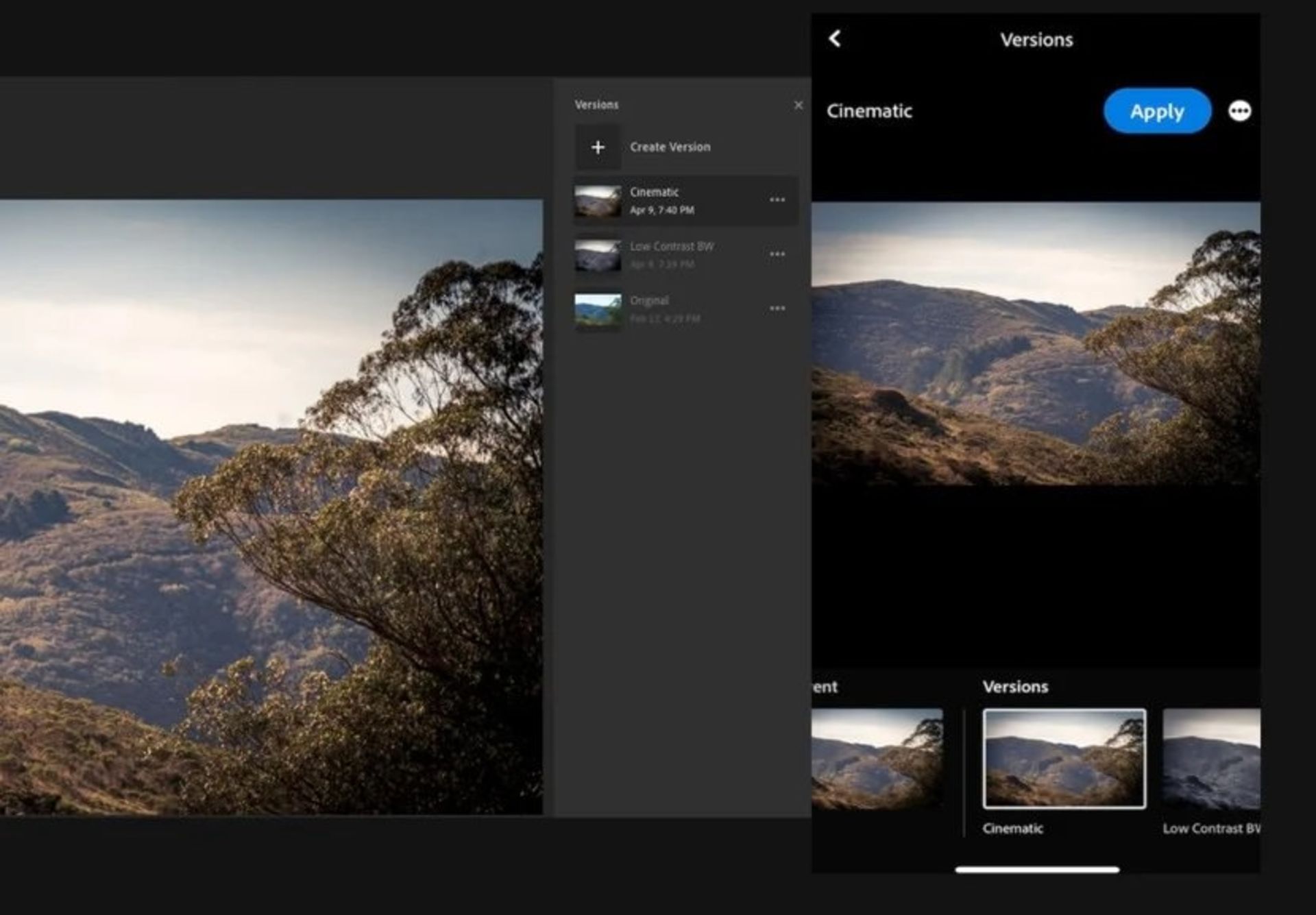1316x915 pixels.
Task: Tap Apply to use the Cinematic version
Action: tap(1156, 111)
